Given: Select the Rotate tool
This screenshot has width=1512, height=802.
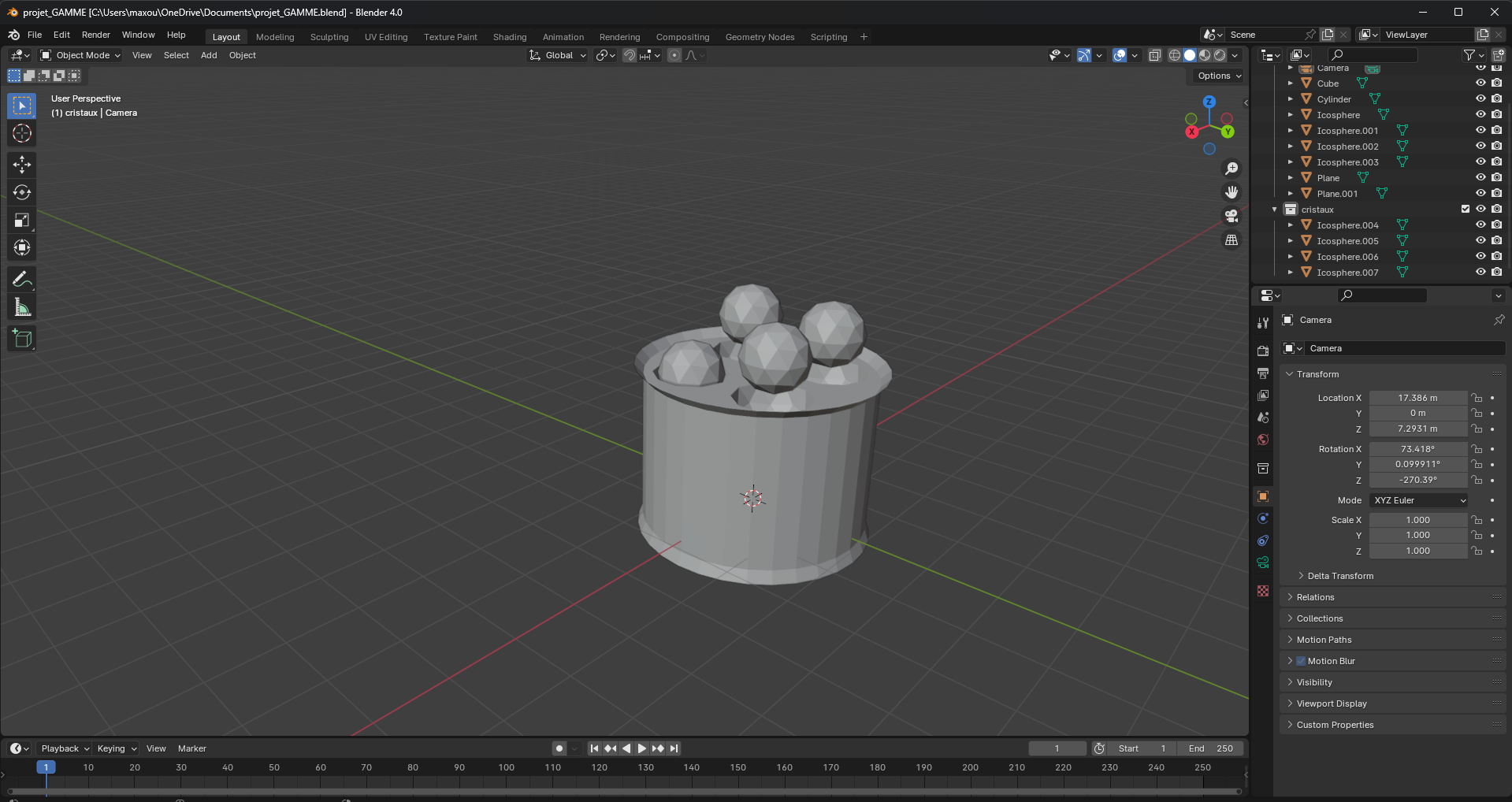Looking at the screenshot, I should 22,193.
